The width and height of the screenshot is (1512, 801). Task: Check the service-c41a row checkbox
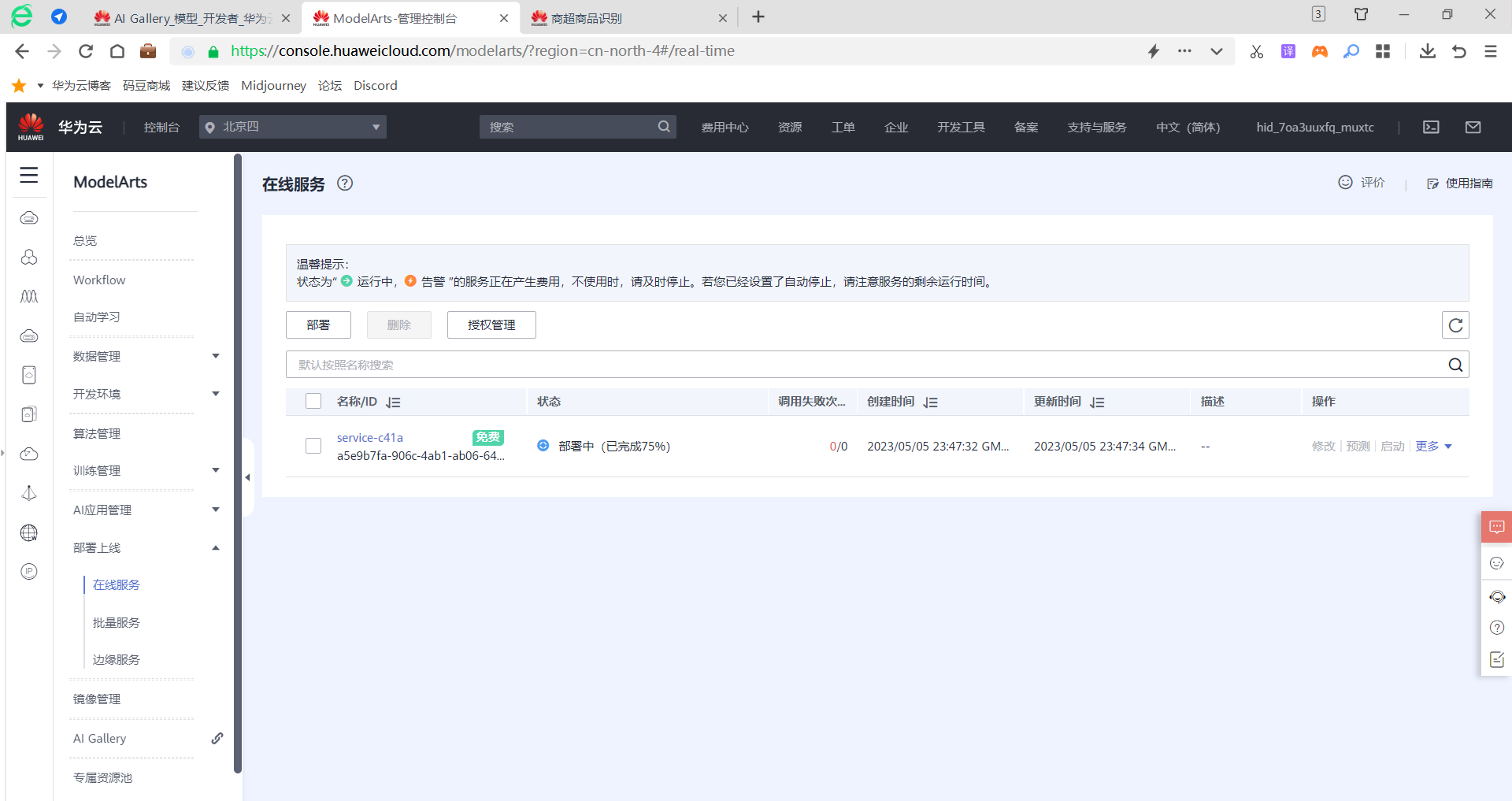313,446
